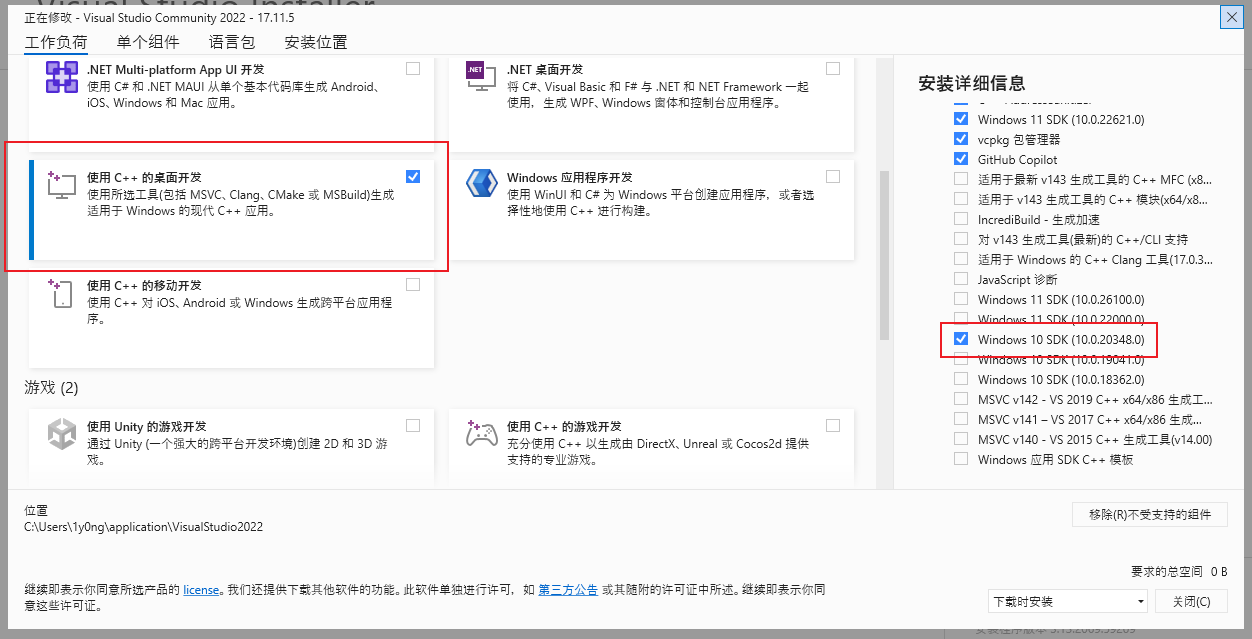Click the .NET 桌面开发 workload icon
The image size is (1252, 639).
pos(482,75)
